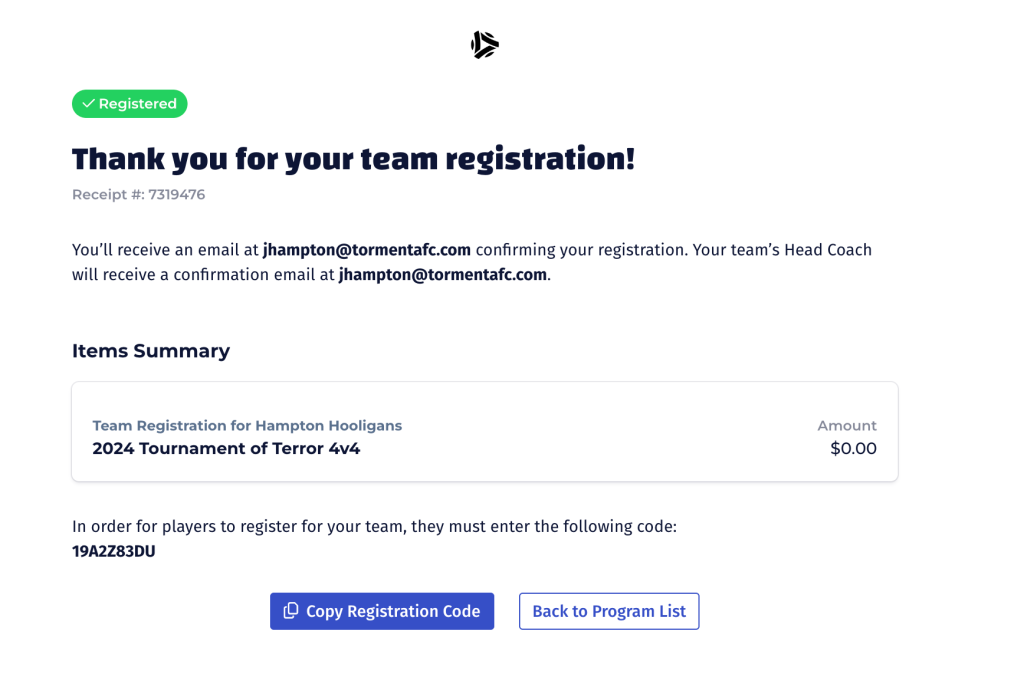1024x677 pixels.
Task: Click the items summary card area
Action: tap(485, 432)
